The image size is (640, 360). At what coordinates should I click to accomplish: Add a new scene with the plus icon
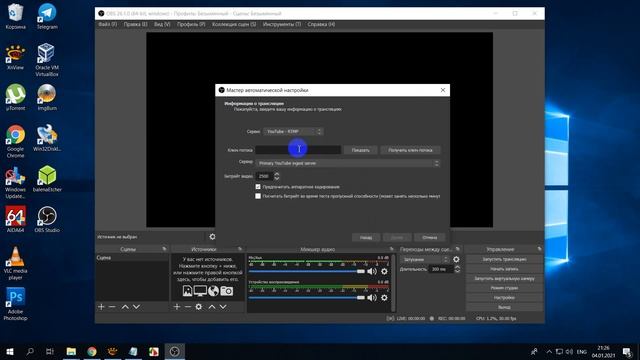(x=101, y=307)
